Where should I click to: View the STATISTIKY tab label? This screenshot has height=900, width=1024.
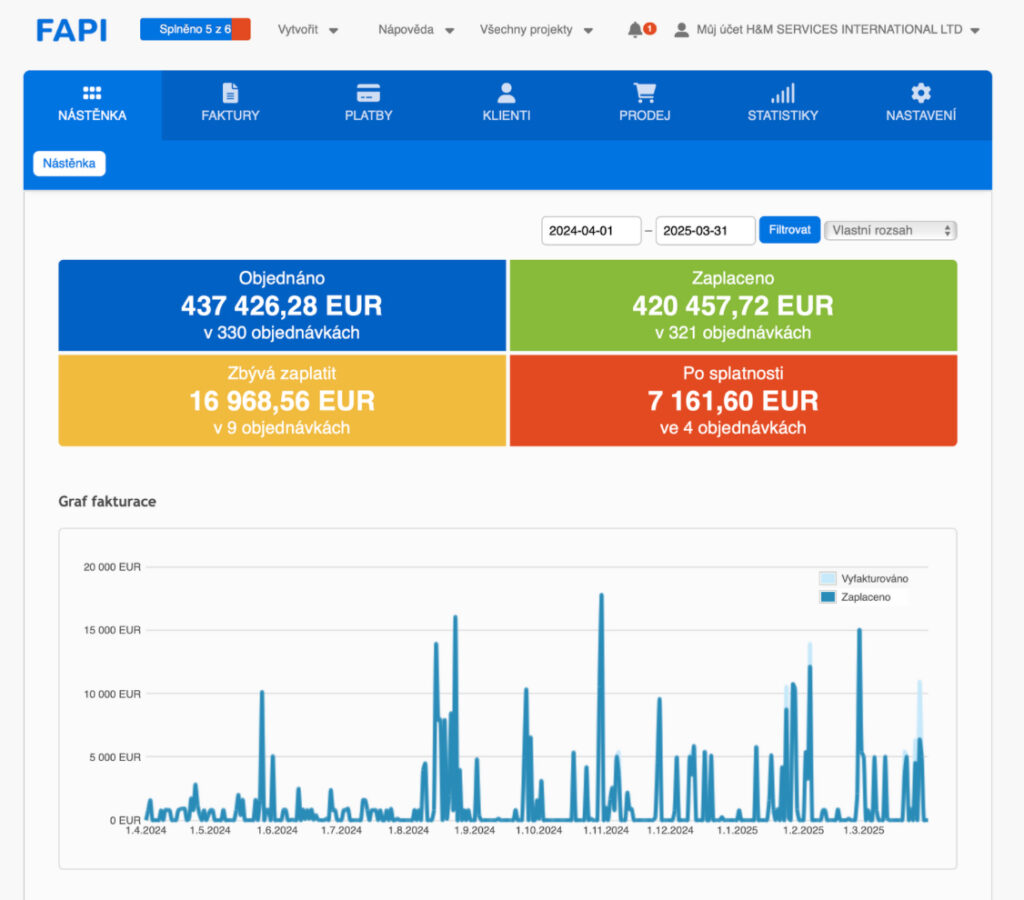(x=782, y=116)
